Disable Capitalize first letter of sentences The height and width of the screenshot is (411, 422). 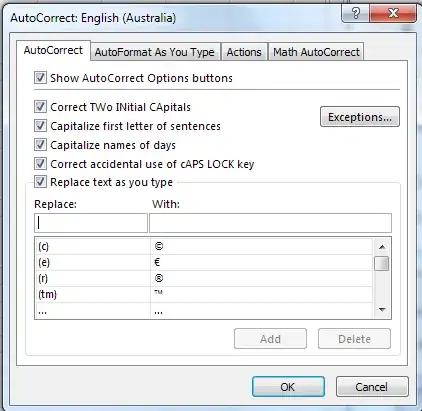click(x=40, y=126)
